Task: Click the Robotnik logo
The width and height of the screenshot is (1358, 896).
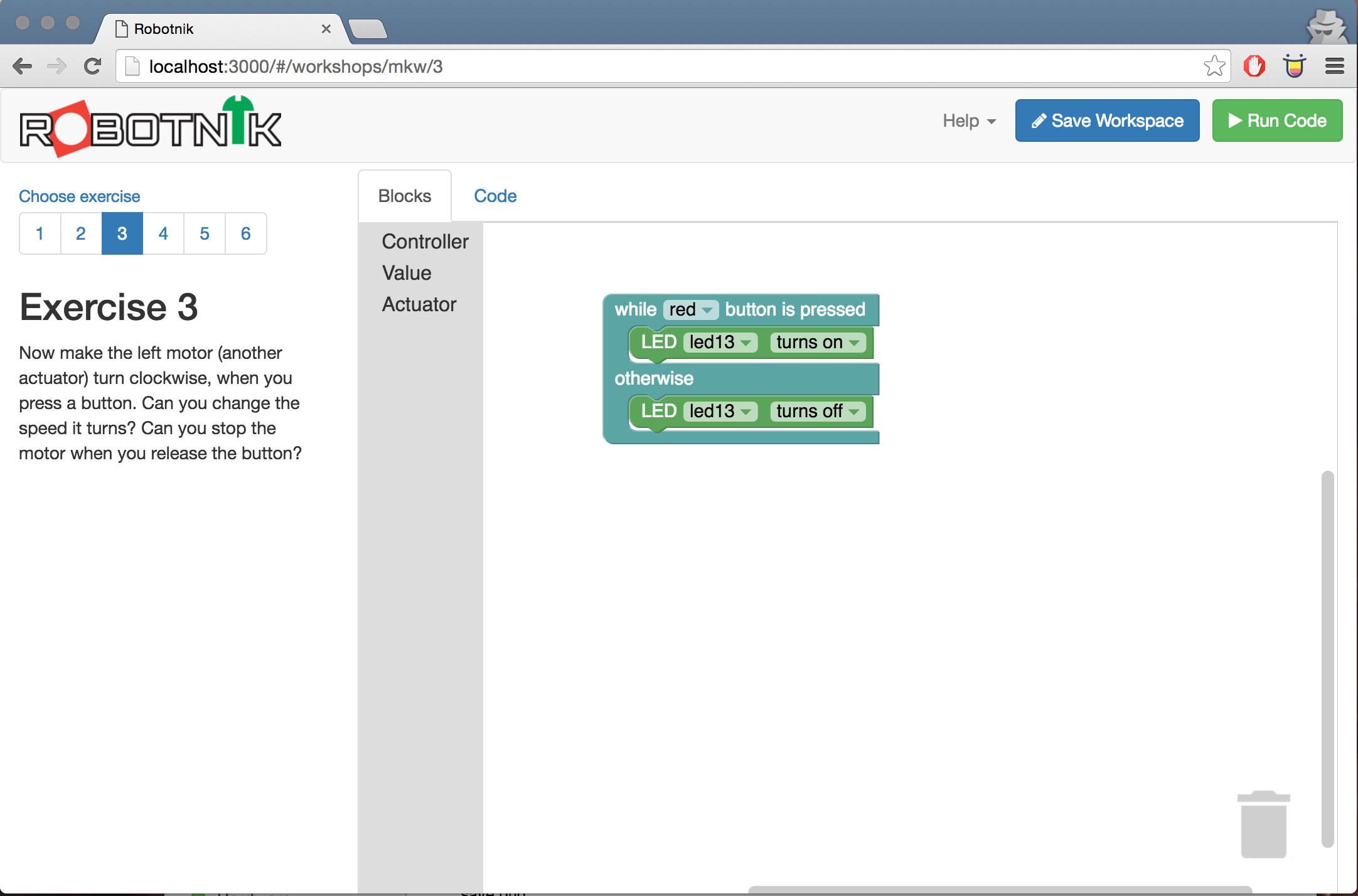Action: [x=151, y=127]
